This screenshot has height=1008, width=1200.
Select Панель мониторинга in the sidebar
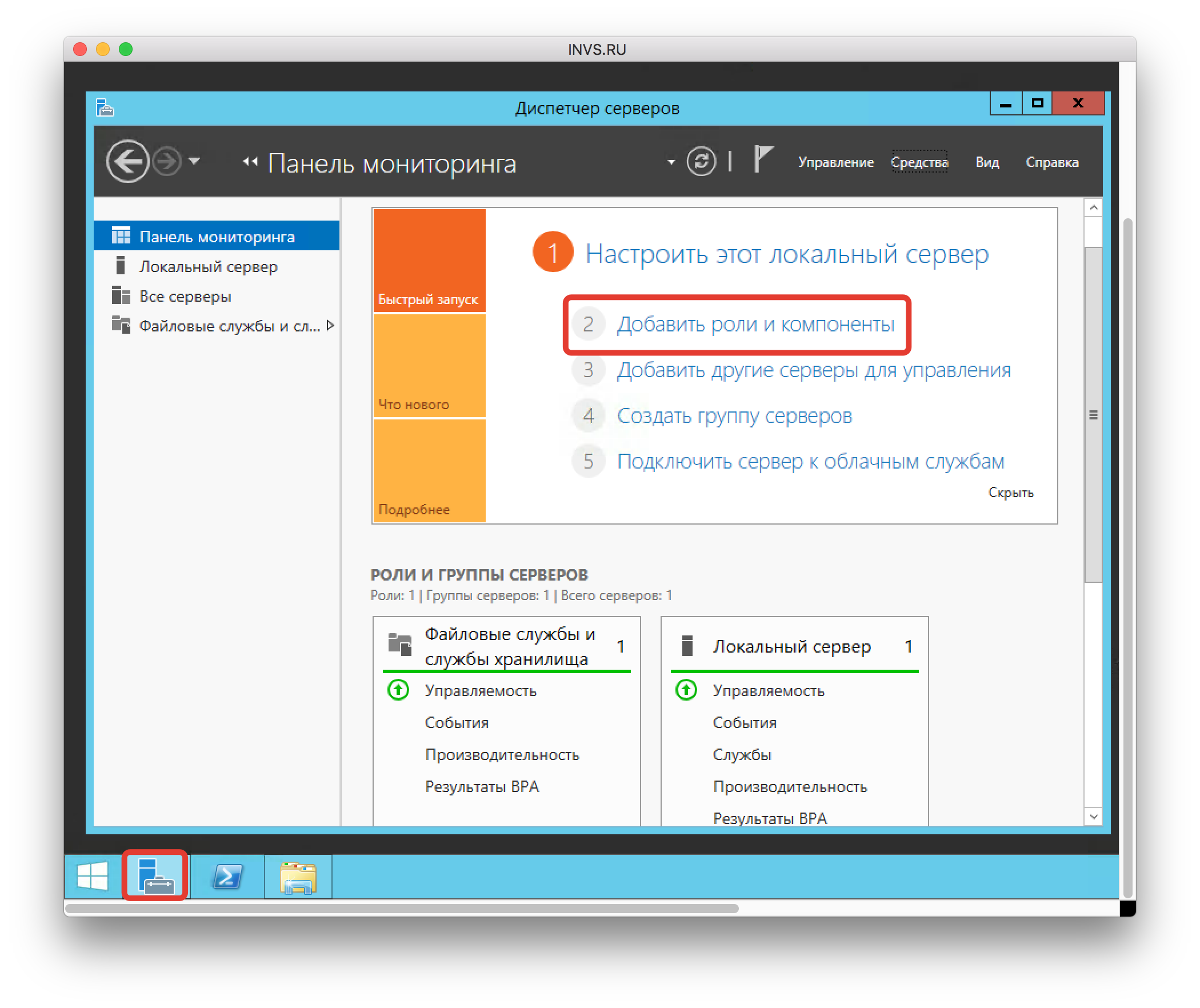pos(217,236)
